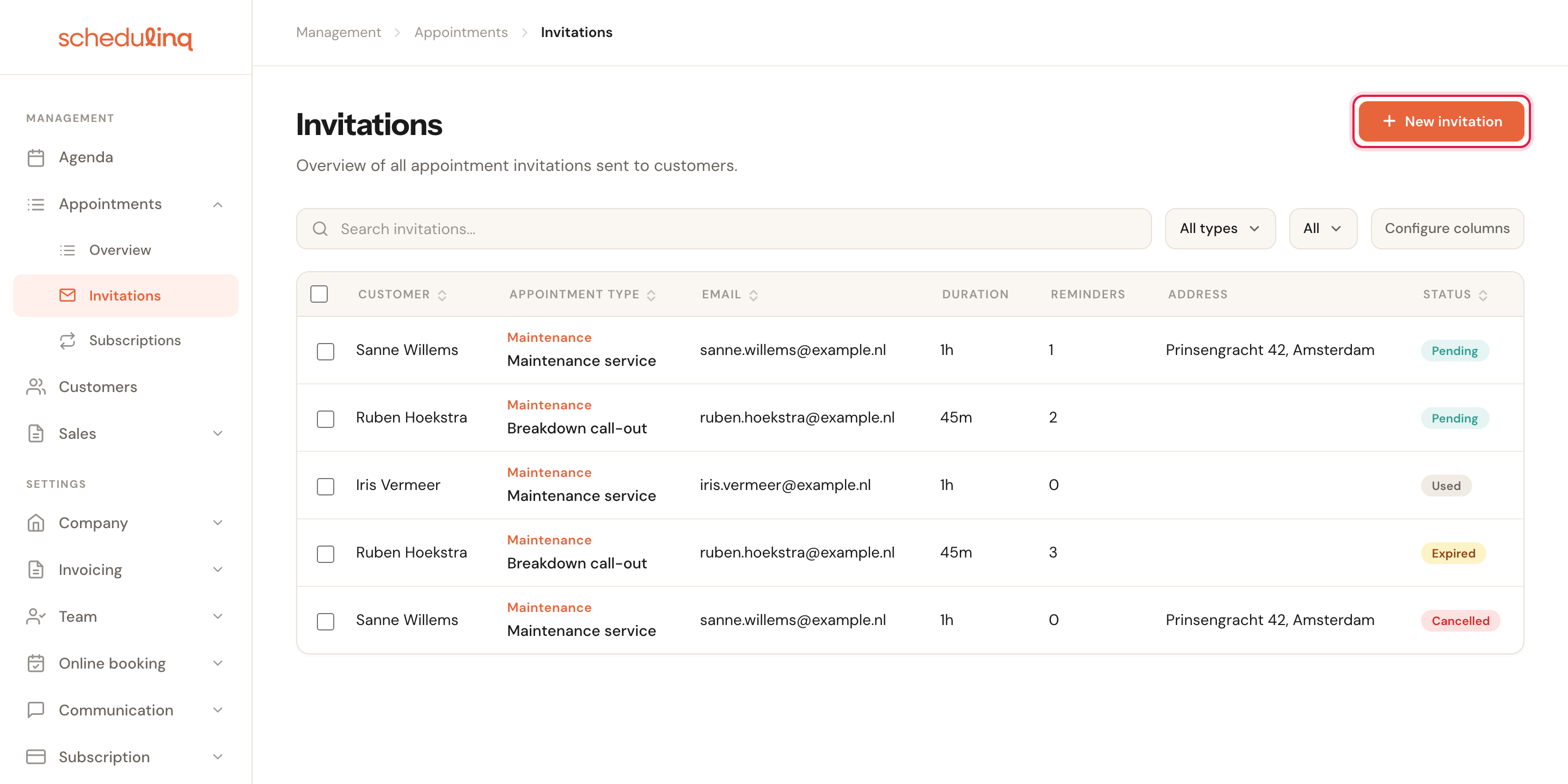Open the Sales menu item
This screenshot has width=1568, height=784.
pos(125,433)
